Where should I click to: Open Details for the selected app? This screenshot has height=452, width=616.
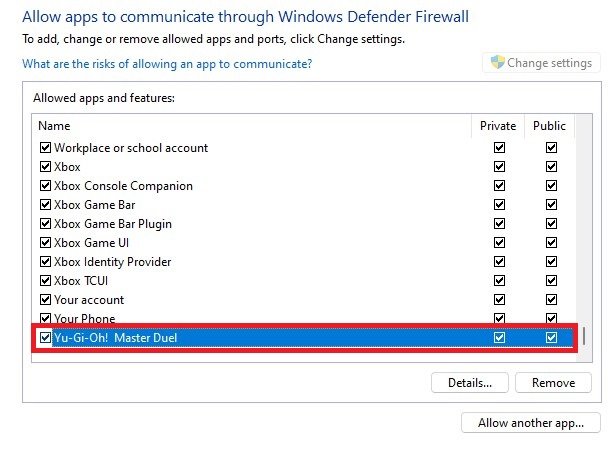[470, 383]
